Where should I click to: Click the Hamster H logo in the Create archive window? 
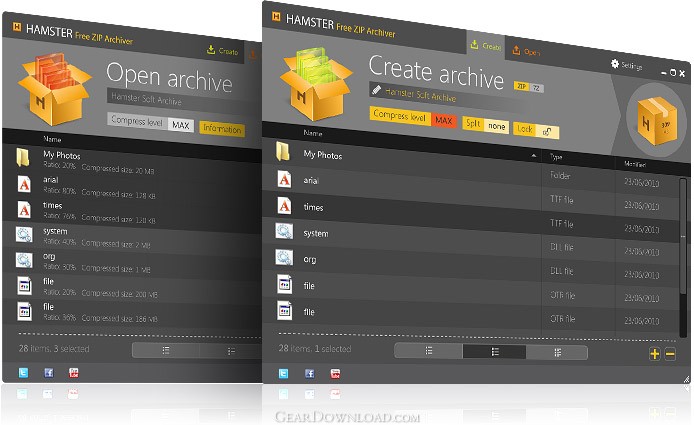pyautogui.click(x=276, y=16)
